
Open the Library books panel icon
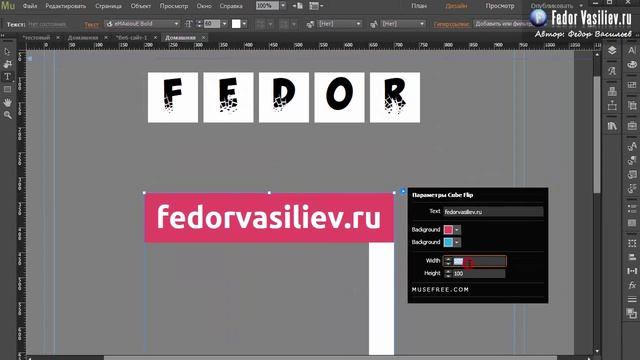[612, 126]
